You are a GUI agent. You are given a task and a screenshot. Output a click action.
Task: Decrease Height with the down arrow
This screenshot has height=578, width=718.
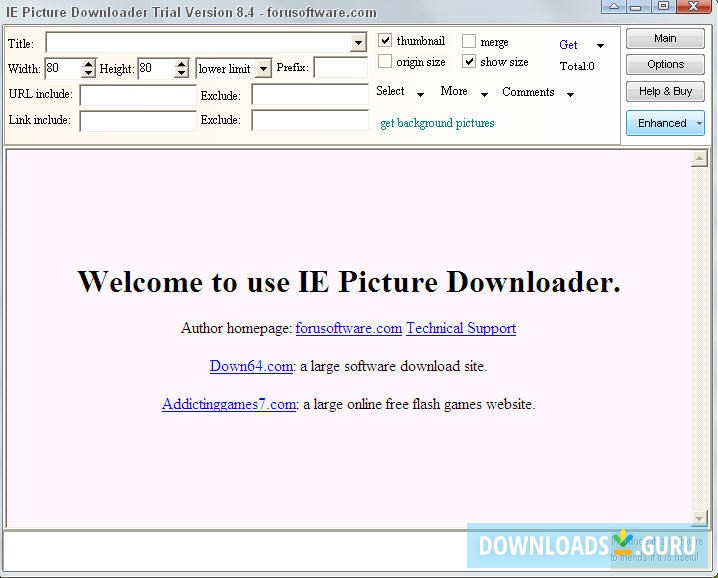[182, 73]
